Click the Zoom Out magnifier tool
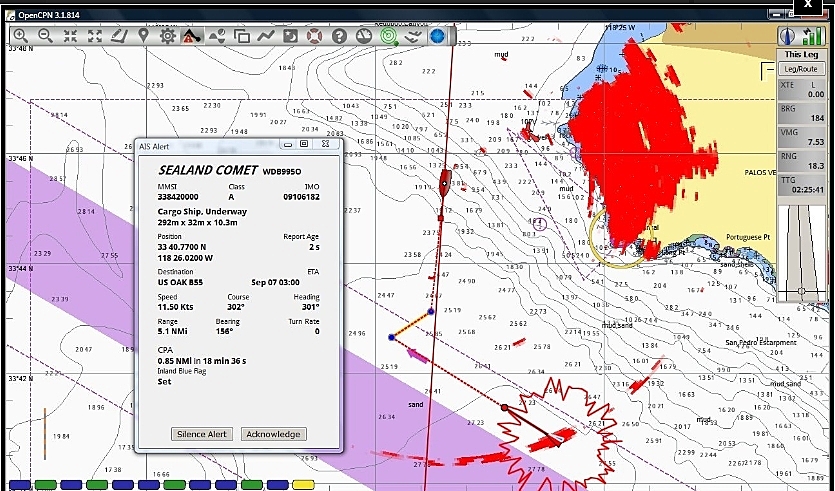 tap(45, 36)
